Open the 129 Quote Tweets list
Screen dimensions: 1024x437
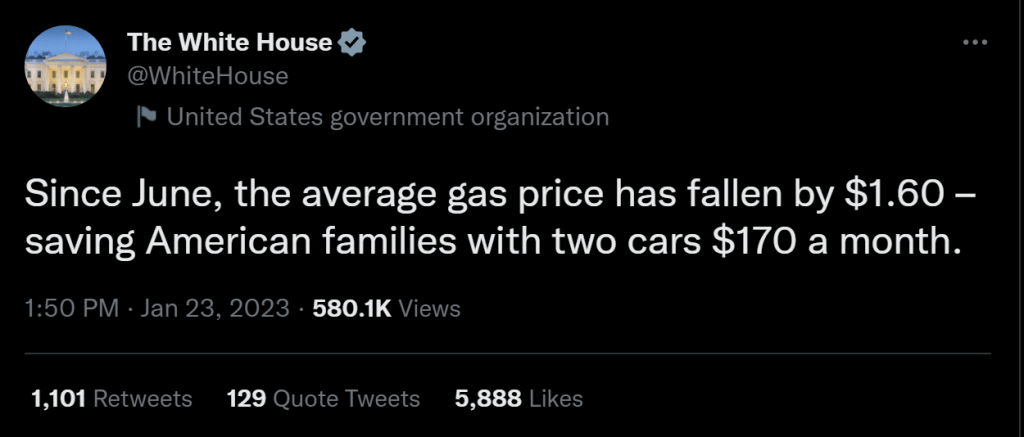(x=323, y=398)
